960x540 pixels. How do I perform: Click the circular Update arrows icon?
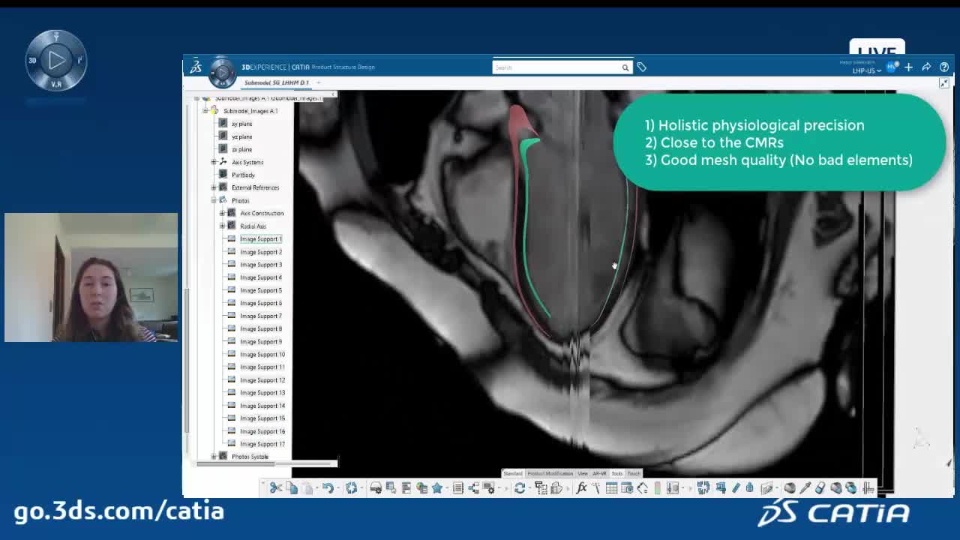click(520, 488)
